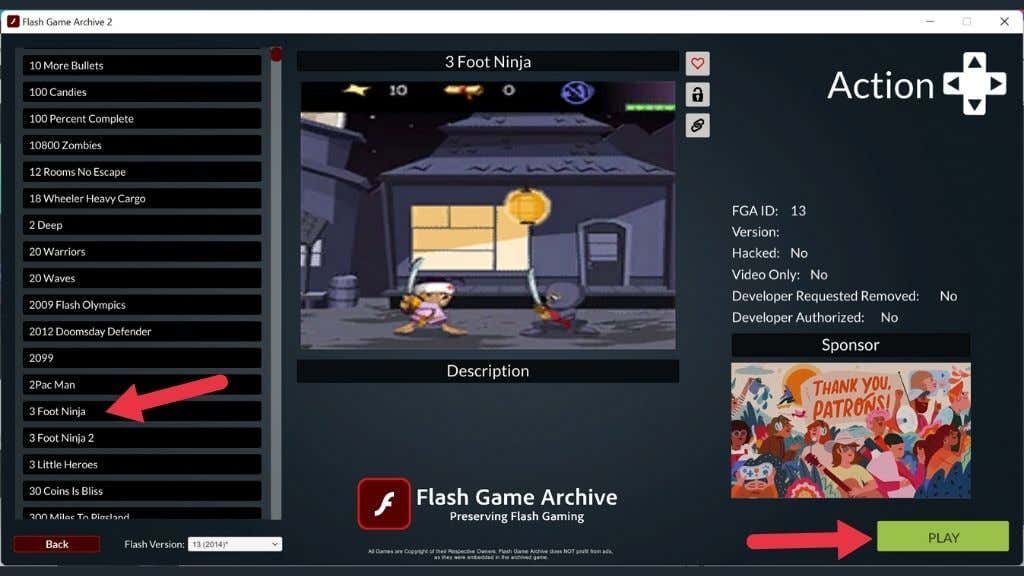Click the Description header bar
The height and width of the screenshot is (576, 1024).
tap(487, 371)
